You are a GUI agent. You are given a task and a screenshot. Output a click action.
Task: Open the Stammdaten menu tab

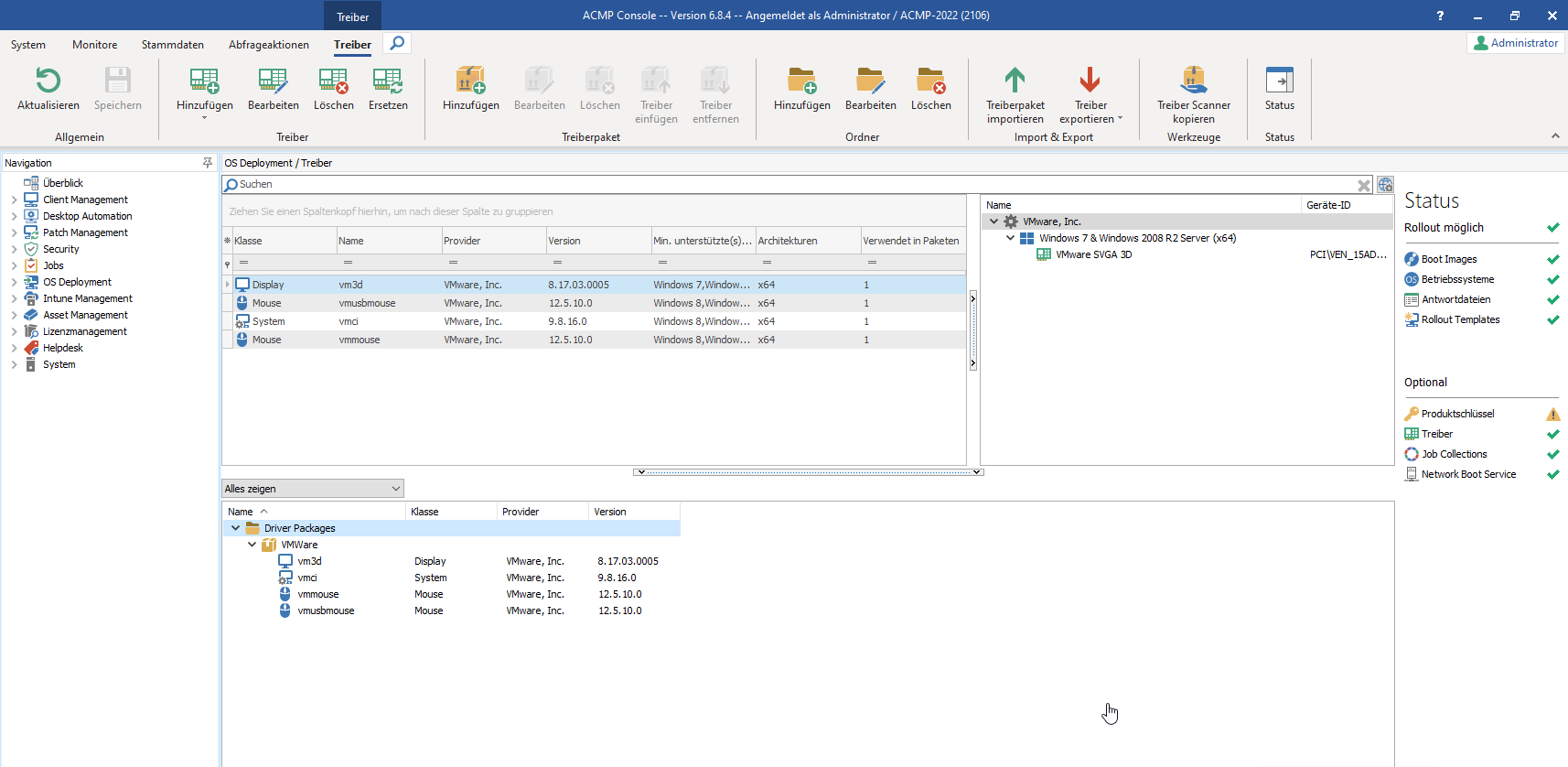(172, 45)
